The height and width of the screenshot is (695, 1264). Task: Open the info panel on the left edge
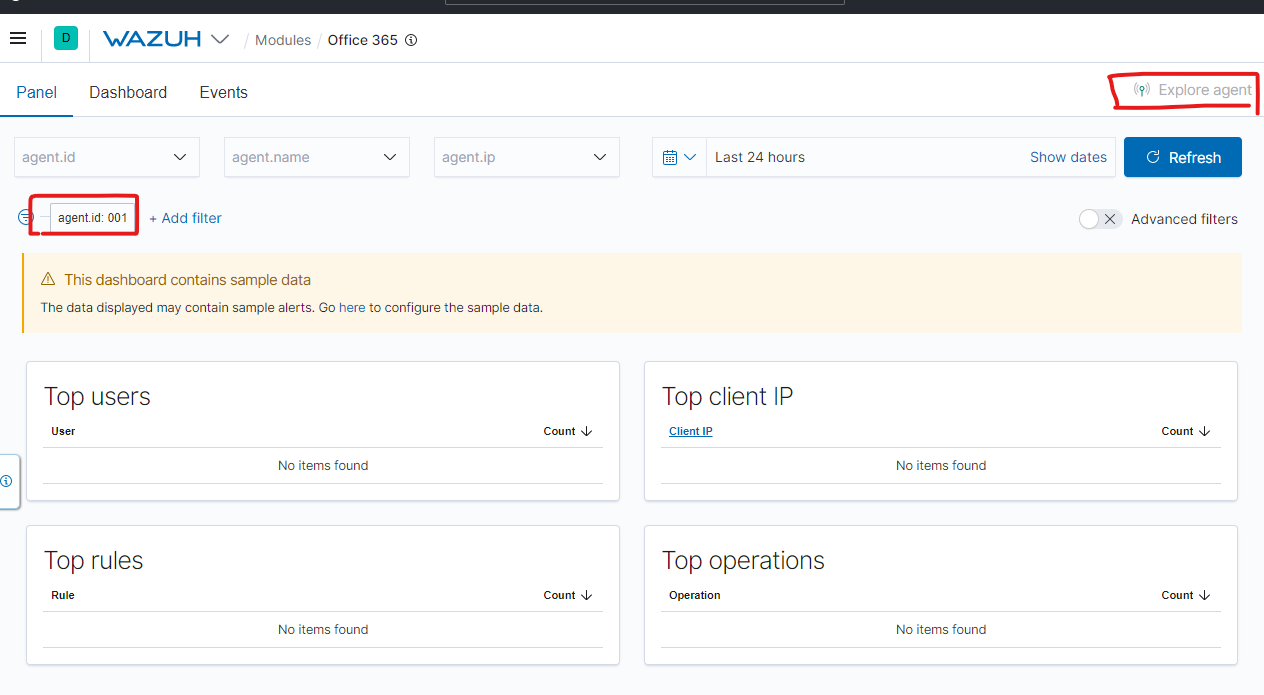[8, 481]
